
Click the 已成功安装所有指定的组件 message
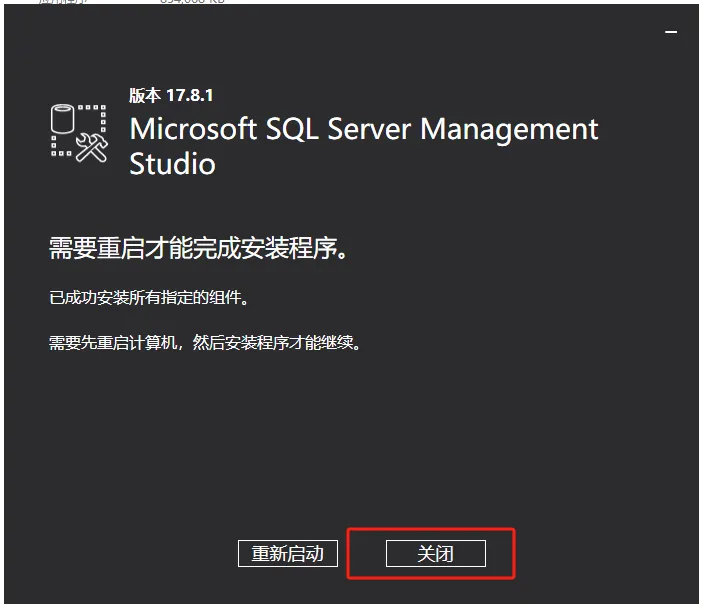147,299
